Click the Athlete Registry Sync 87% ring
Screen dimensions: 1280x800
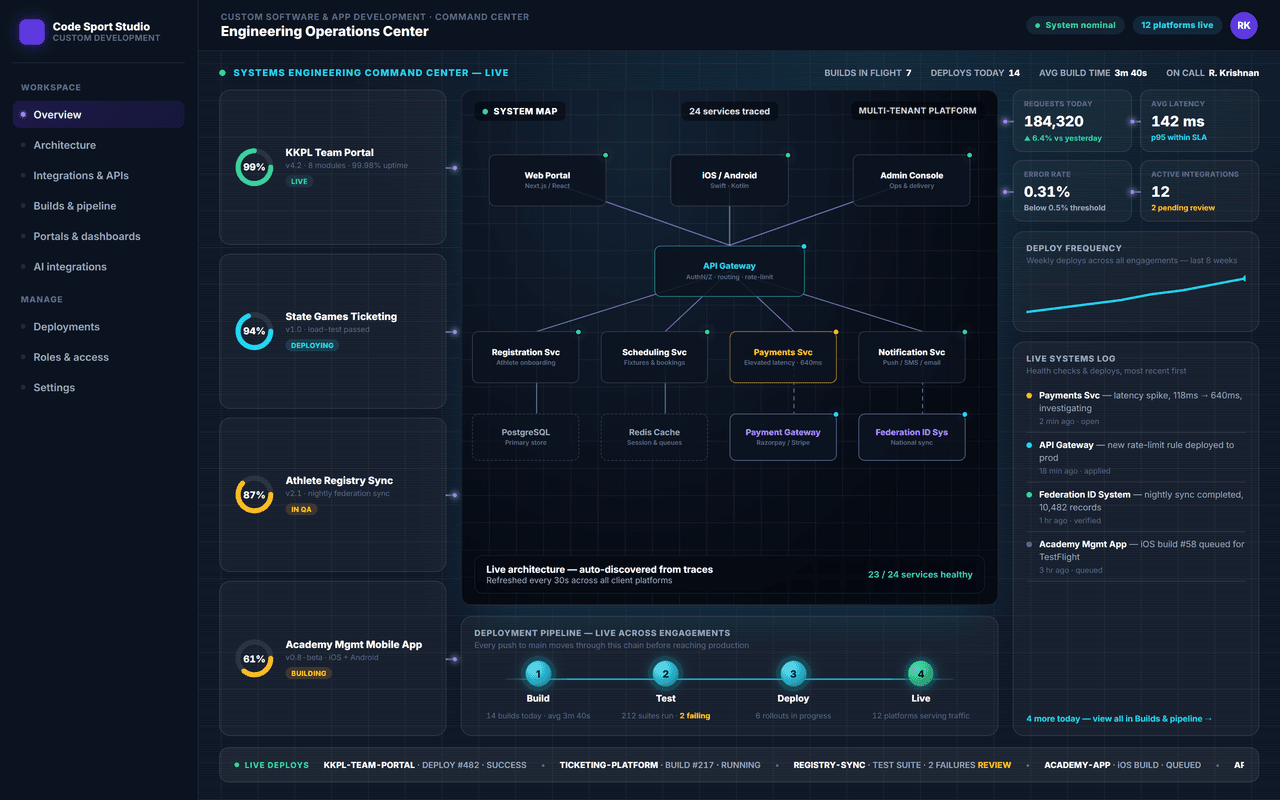coord(254,495)
